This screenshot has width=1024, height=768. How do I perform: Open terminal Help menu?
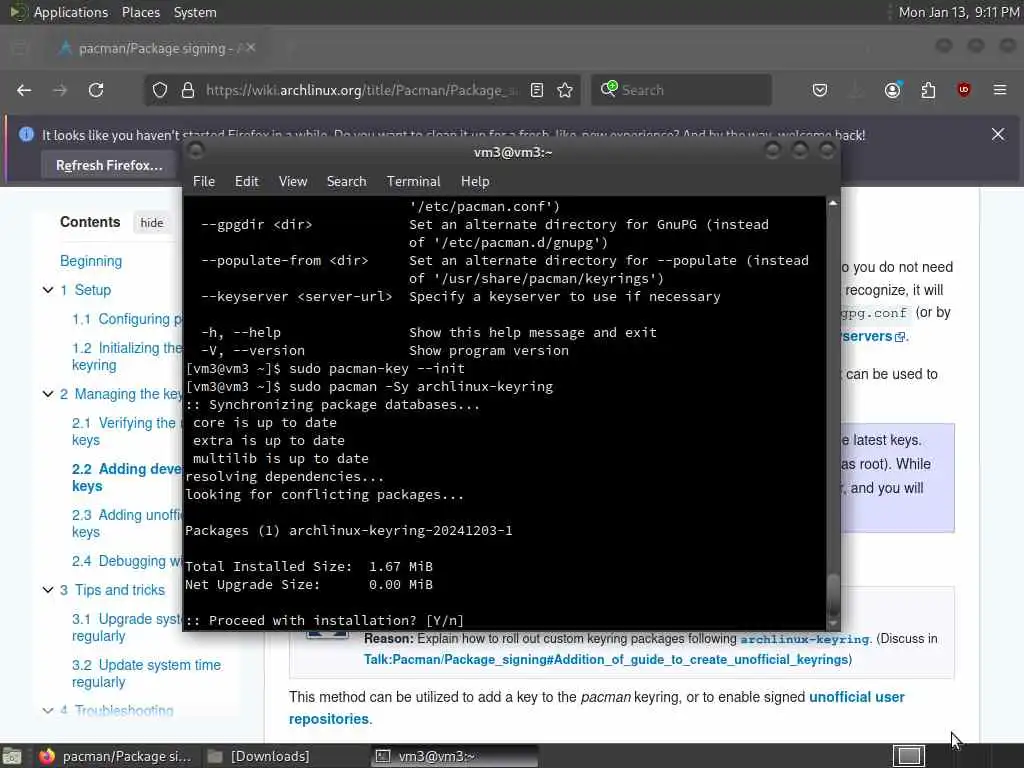(x=475, y=182)
